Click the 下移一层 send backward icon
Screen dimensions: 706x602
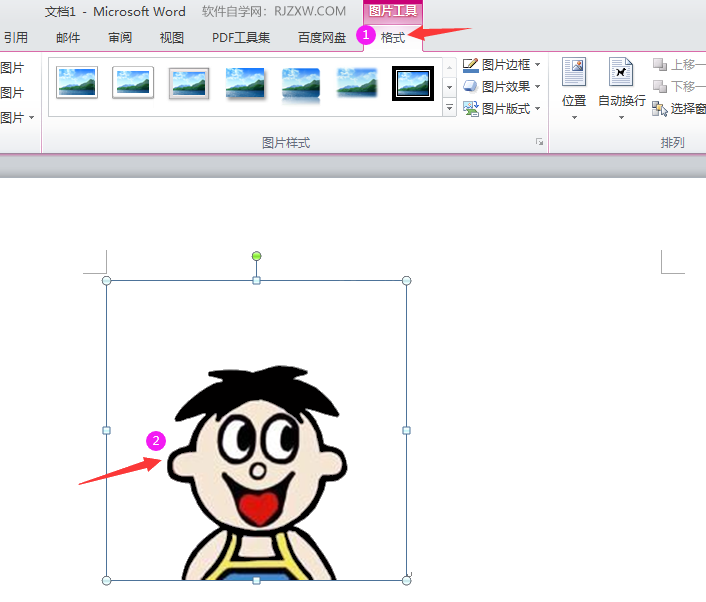660,86
